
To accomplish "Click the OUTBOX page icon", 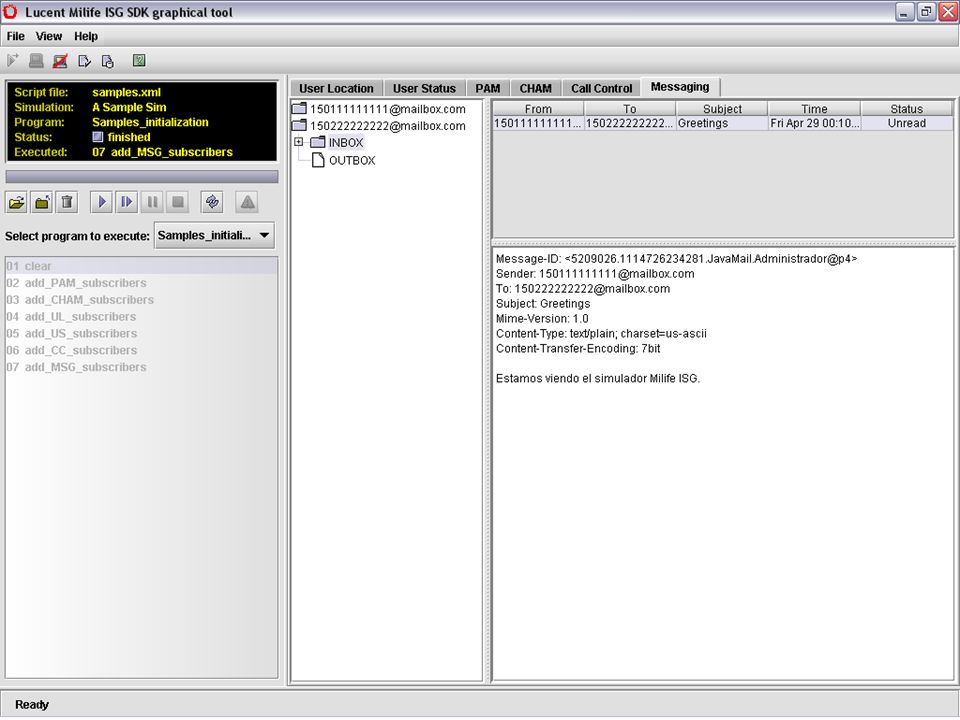I will 318,160.
